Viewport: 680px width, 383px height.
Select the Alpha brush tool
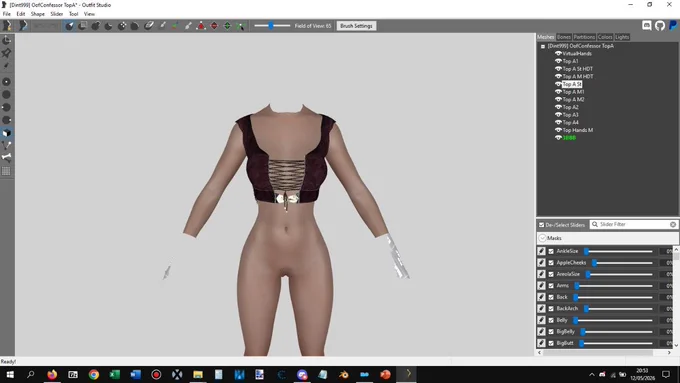pyautogui.click(x=188, y=26)
